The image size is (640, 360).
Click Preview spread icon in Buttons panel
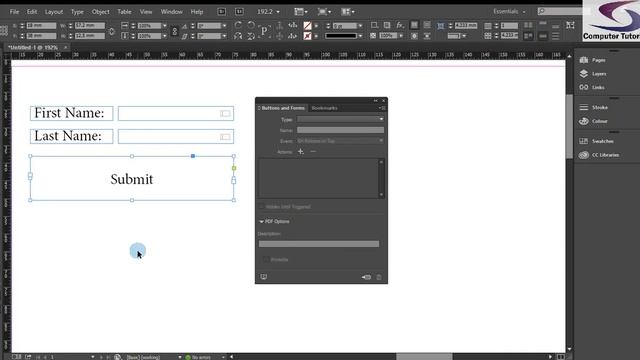264,277
